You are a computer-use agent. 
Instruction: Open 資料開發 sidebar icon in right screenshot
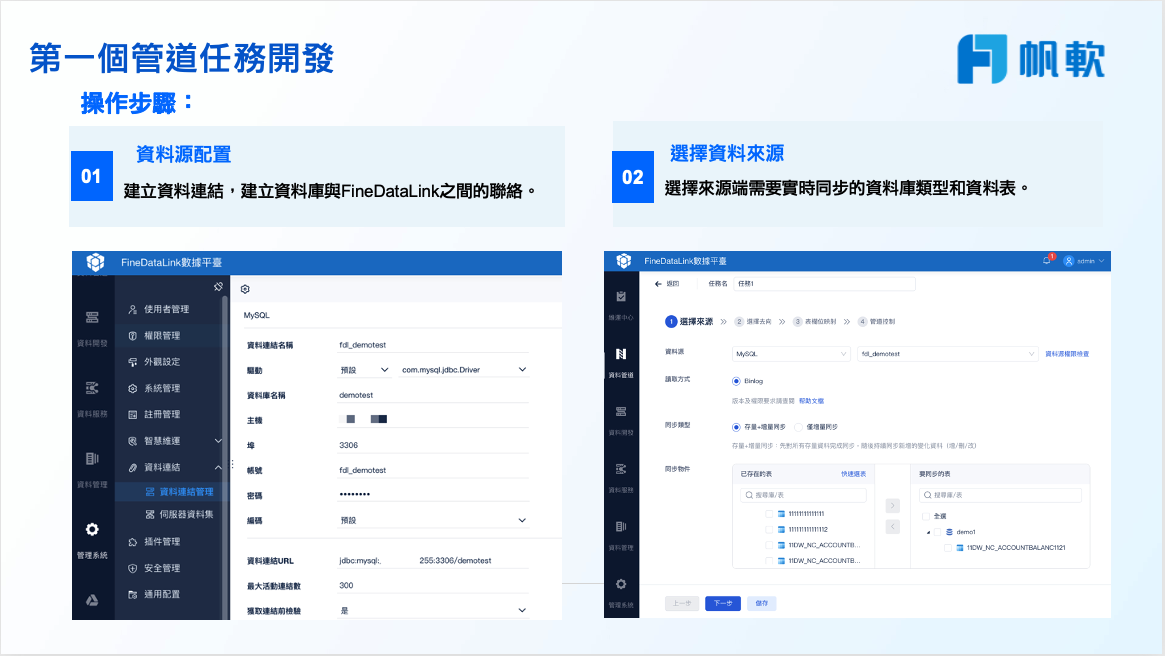tap(620, 412)
